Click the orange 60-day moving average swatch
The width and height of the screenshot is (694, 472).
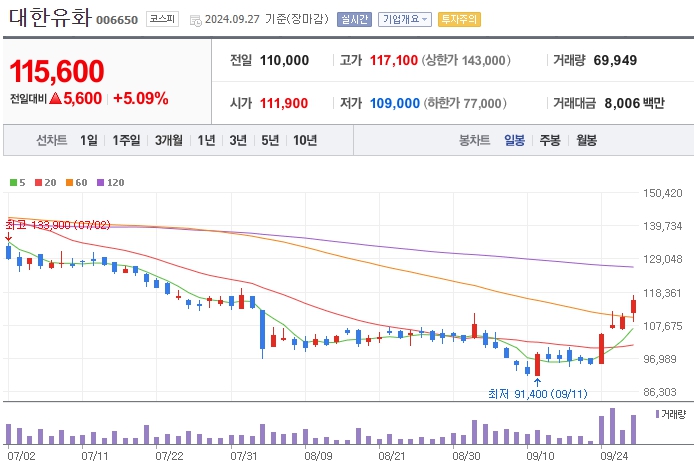pos(69,182)
